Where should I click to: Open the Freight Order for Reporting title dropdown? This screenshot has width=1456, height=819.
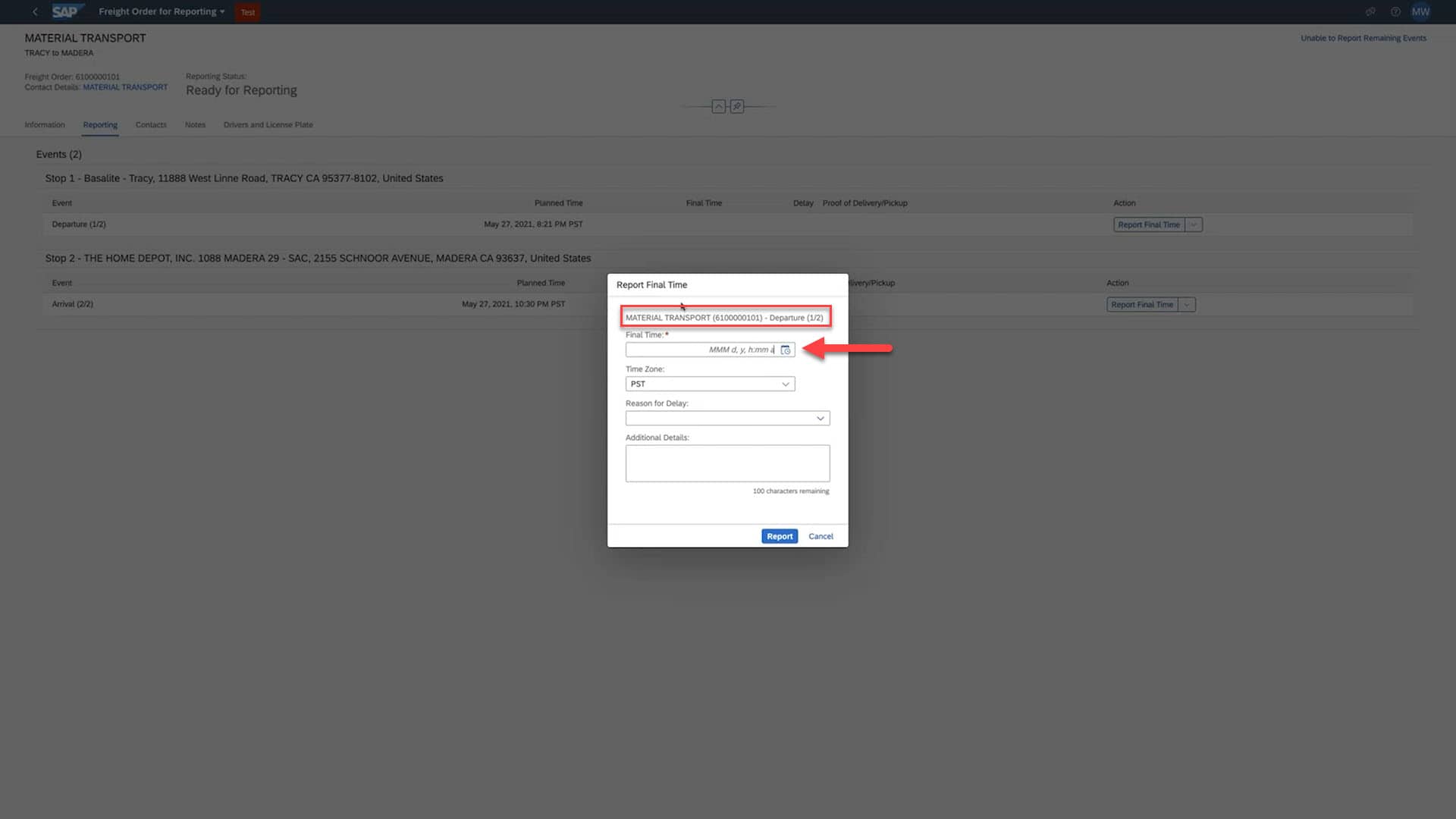point(162,11)
